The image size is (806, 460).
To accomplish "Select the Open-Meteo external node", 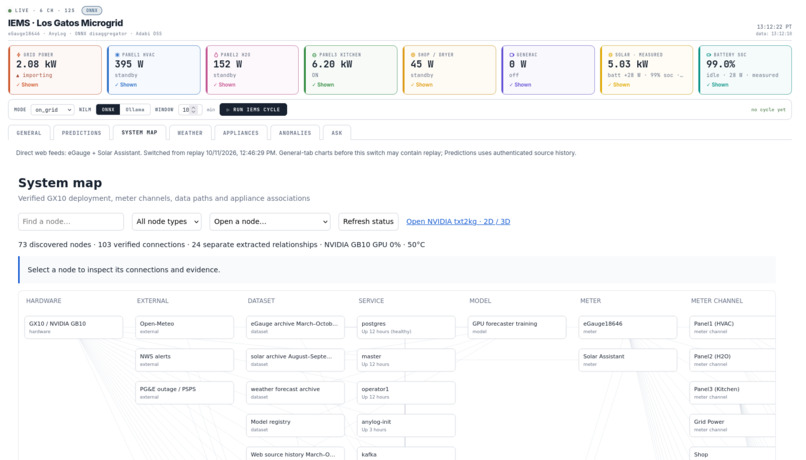I will (185, 327).
